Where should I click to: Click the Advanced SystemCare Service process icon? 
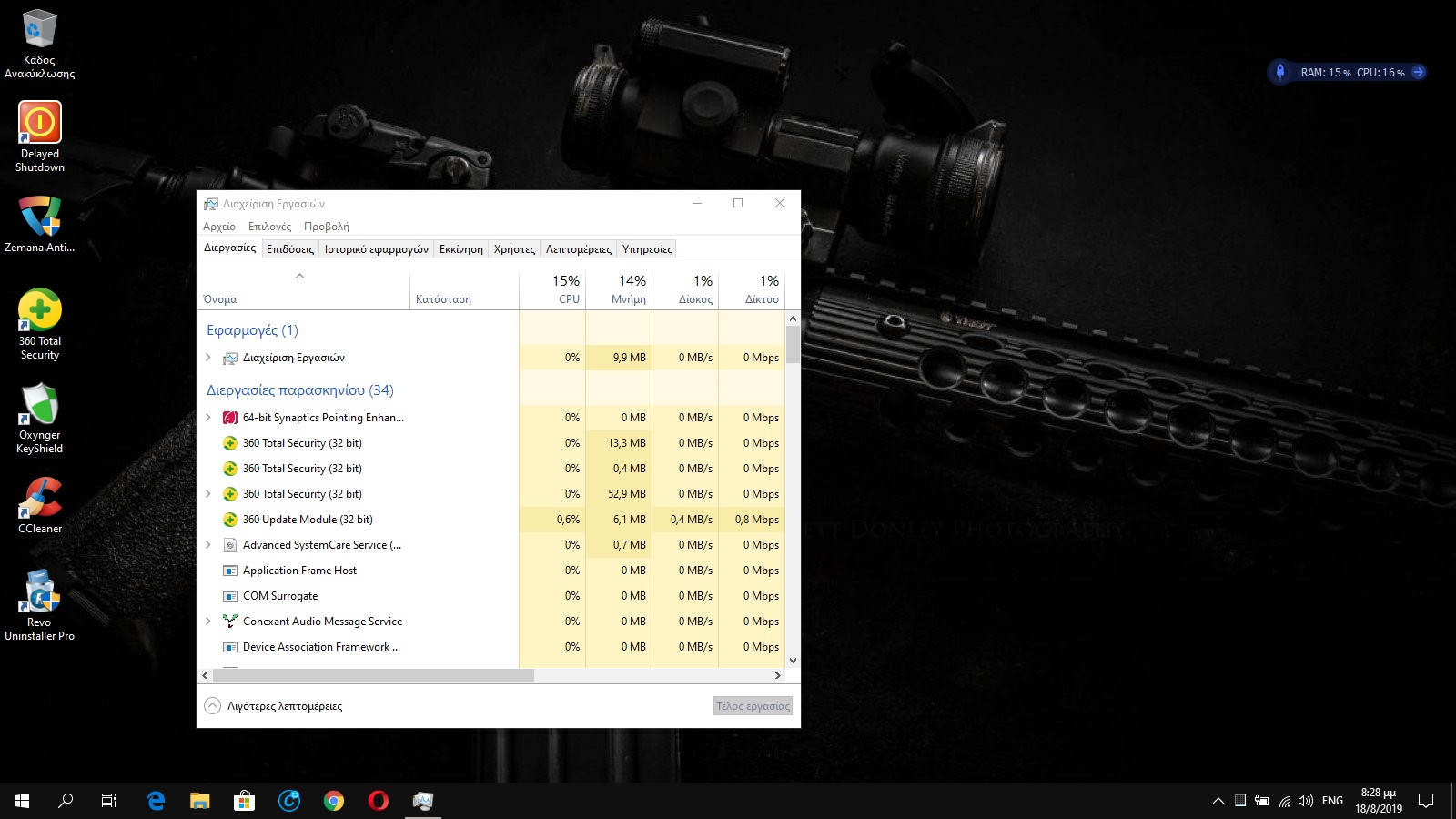point(230,545)
